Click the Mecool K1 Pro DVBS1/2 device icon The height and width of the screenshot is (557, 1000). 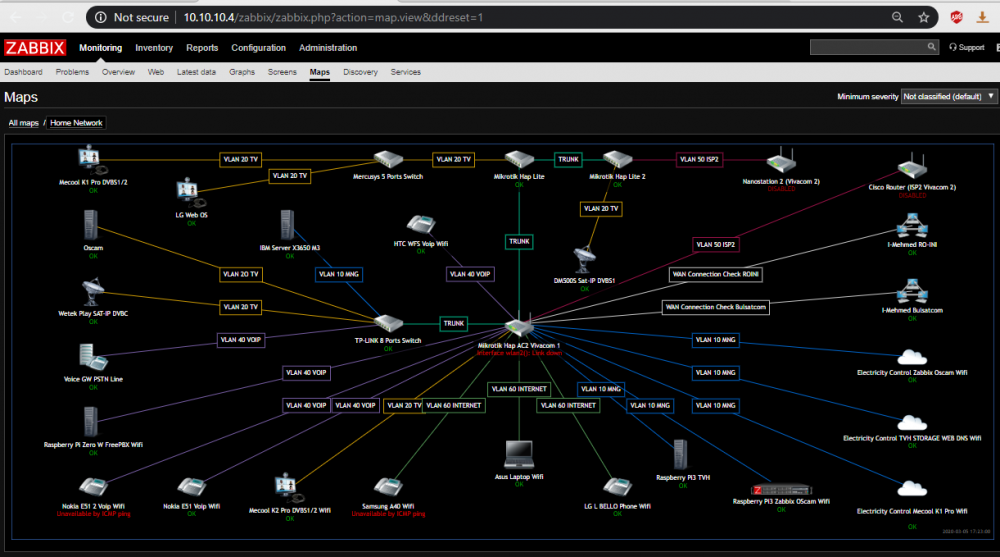(92, 160)
